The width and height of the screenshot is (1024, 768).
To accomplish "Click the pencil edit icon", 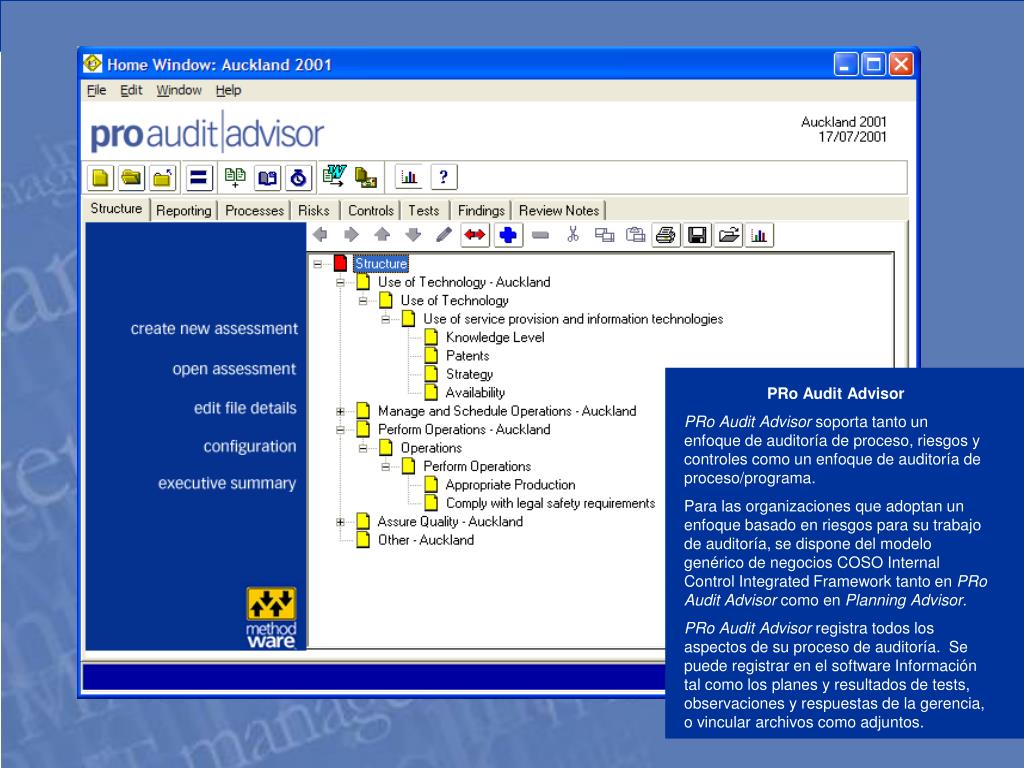I will 444,234.
